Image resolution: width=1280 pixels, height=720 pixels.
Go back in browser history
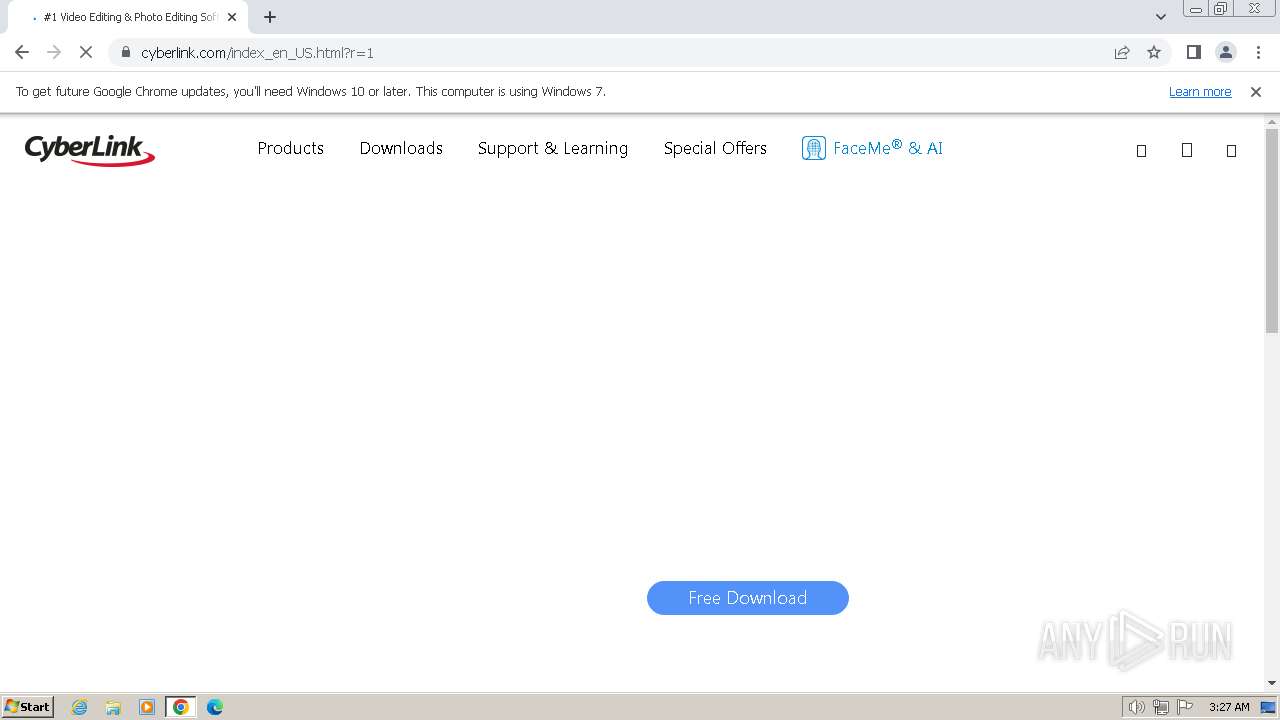click(22, 52)
